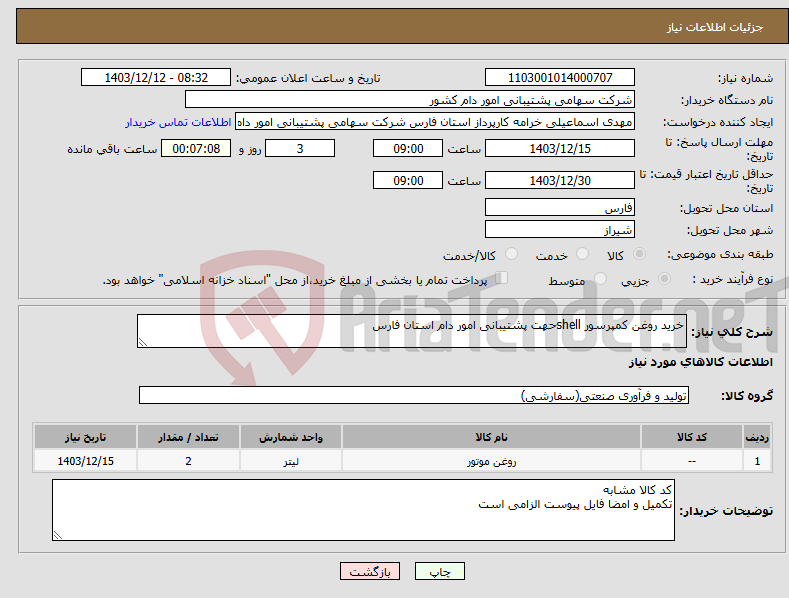
Task: Click the delivery city field شیراز
Action: coord(560,230)
